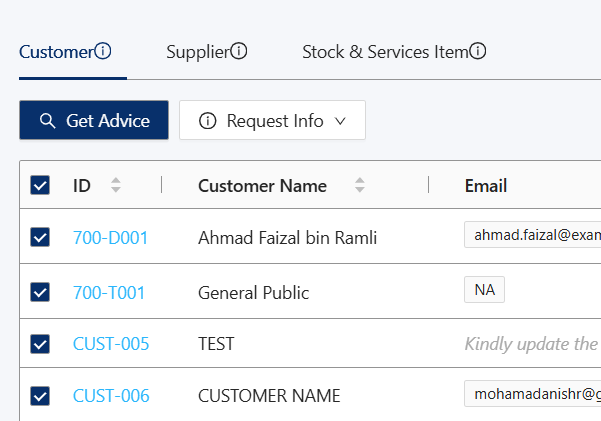Open customer ID link 700-T001
The width and height of the screenshot is (601, 421).
click(x=109, y=293)
